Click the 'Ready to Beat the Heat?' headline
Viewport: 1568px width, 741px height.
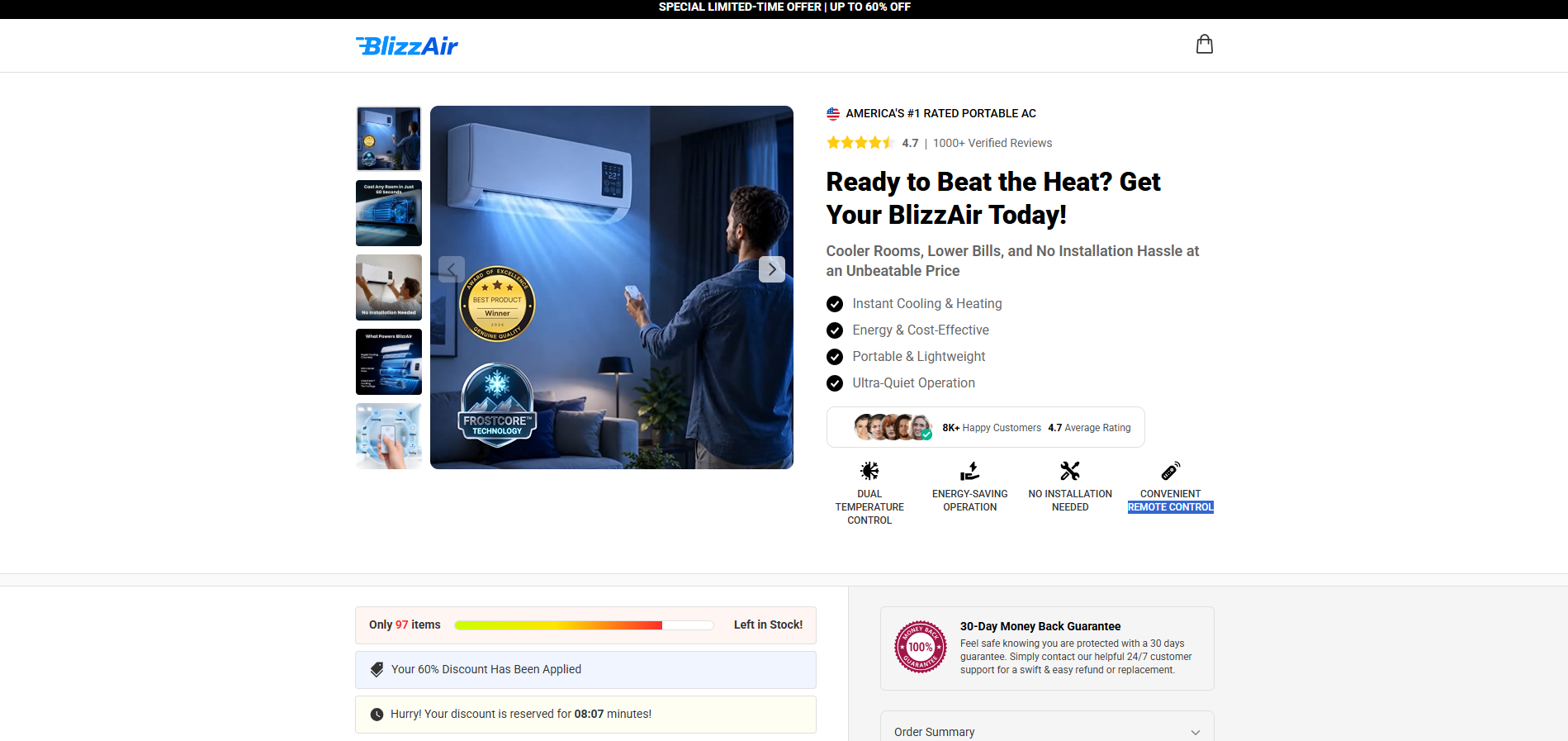click(x=993, y=198)
